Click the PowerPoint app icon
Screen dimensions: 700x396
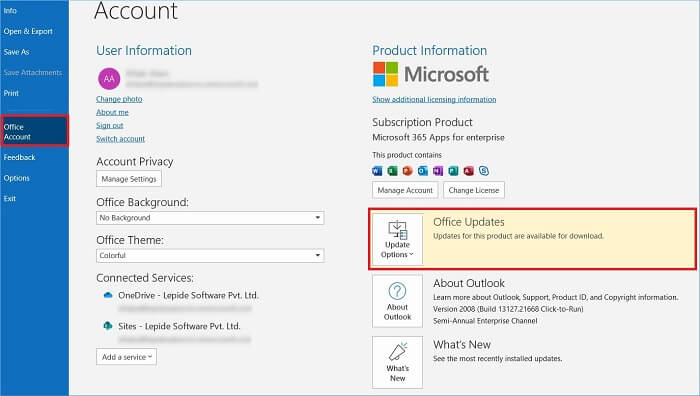(408, 171)
